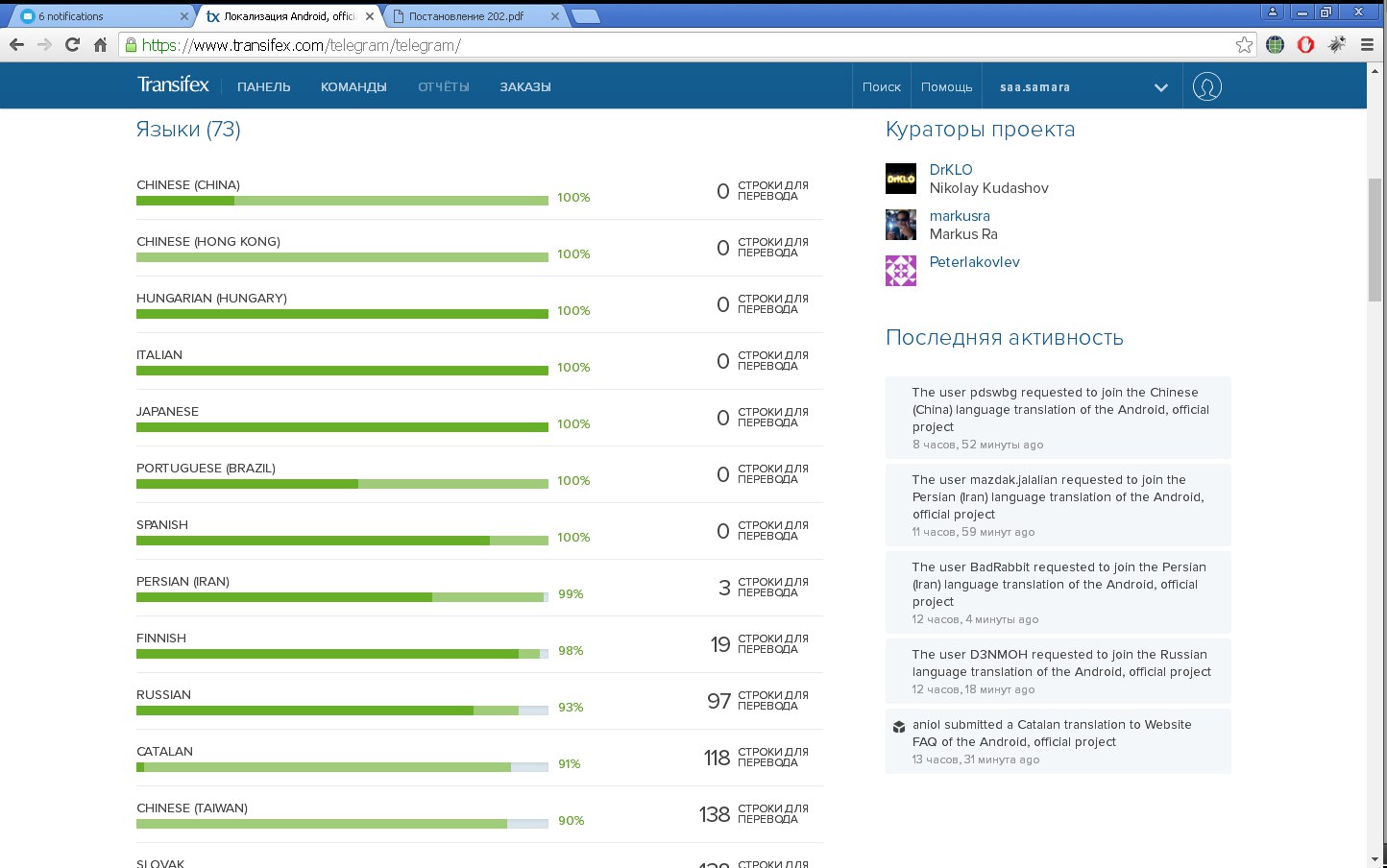Open the ЗАКАЗЫ menu item
This screenshot has width=1387, height=868.
point(525,86)
